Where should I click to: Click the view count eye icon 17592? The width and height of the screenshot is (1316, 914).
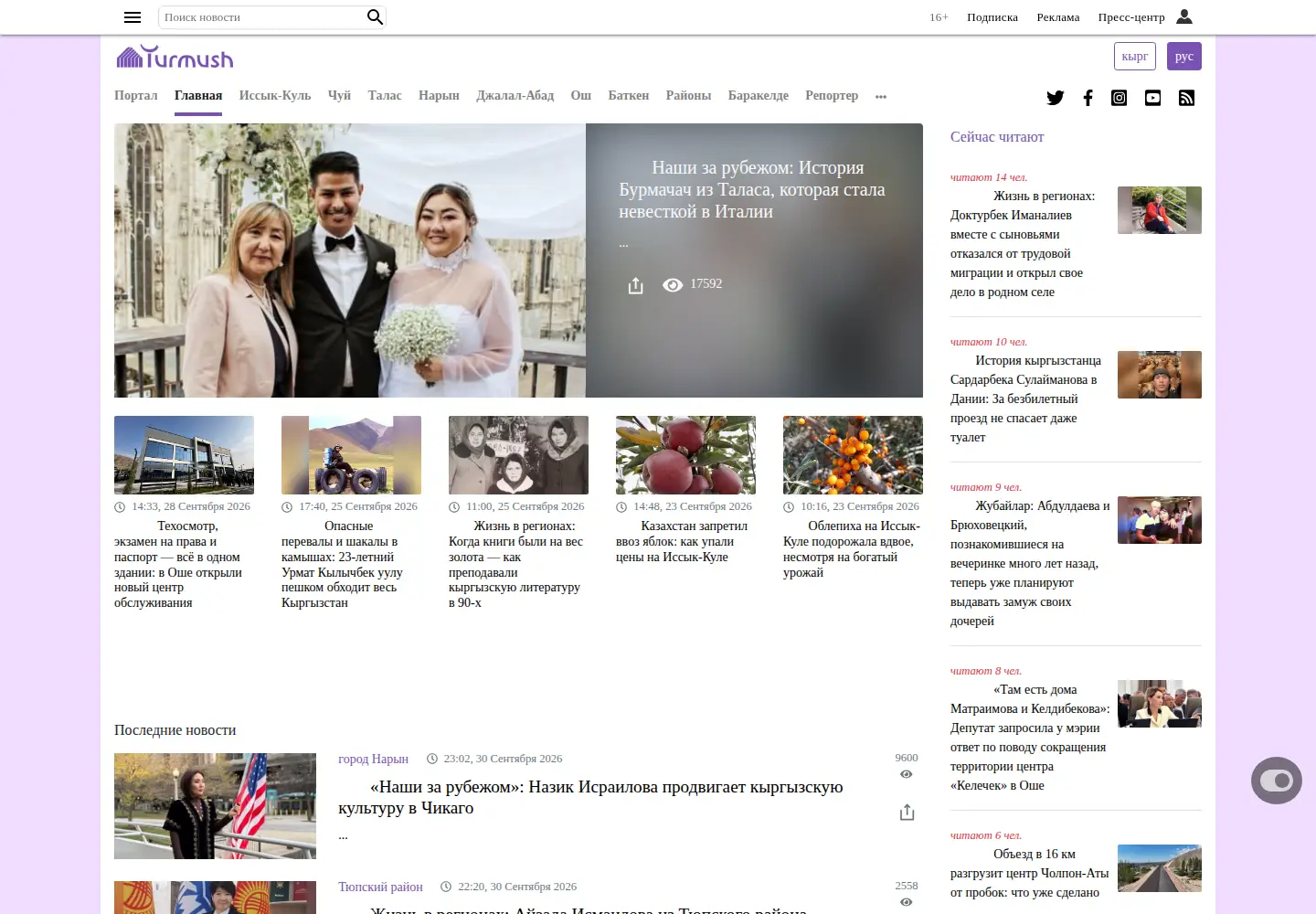tap(673, 285)
